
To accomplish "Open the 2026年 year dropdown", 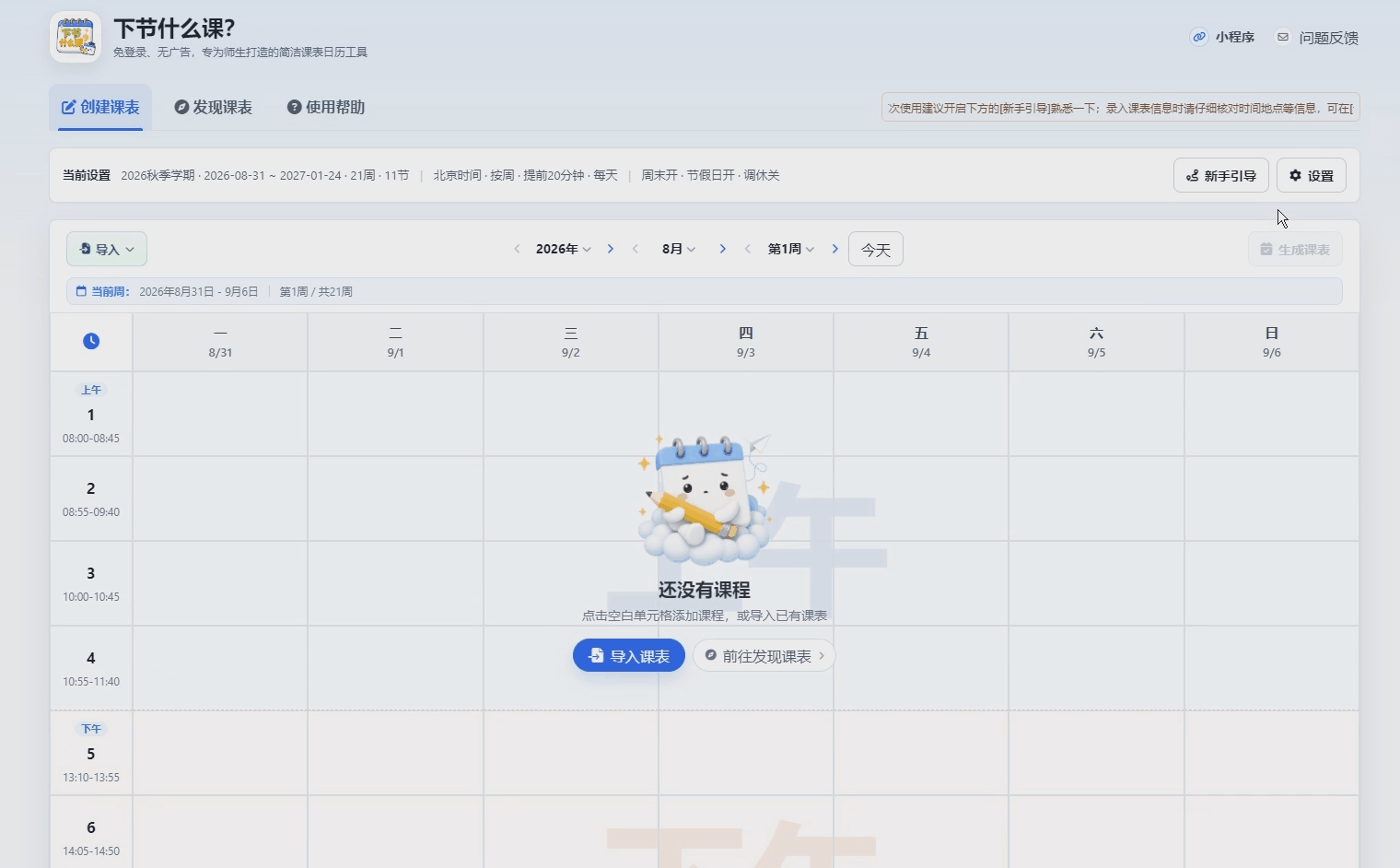I will pyautogui.click(x=564, y=249).
